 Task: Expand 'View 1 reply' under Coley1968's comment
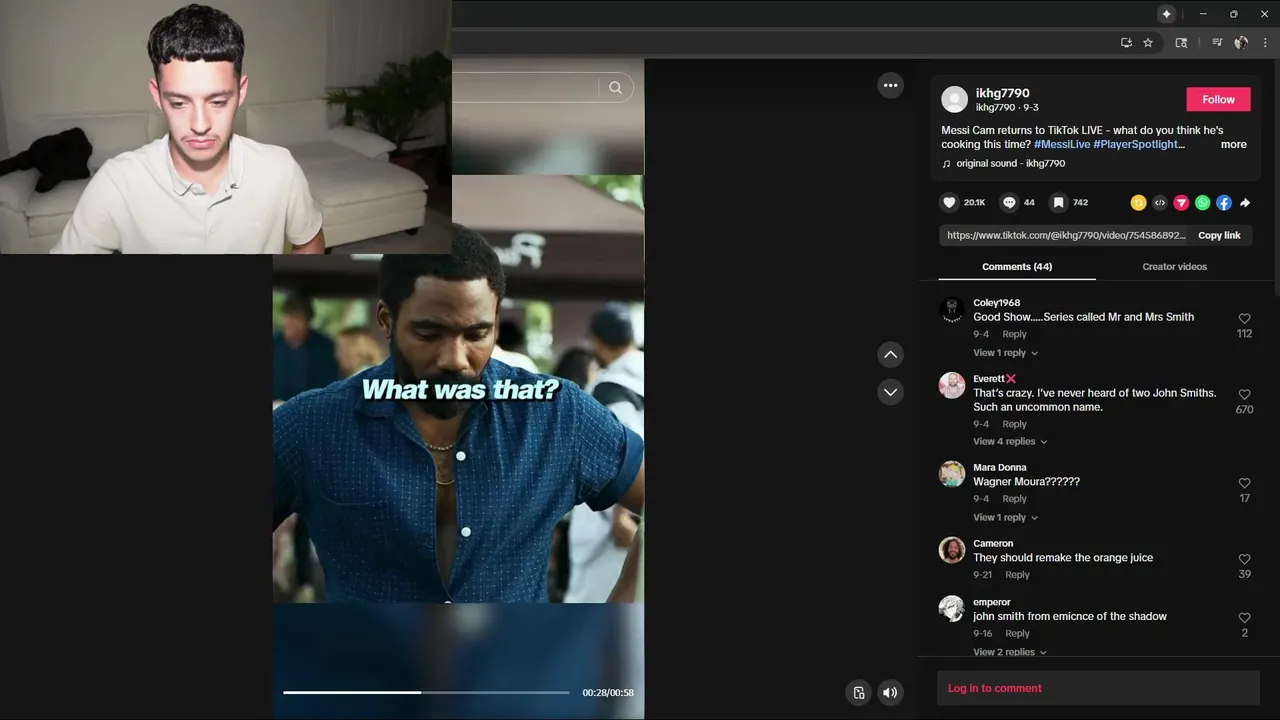[x=1005, y=353]
